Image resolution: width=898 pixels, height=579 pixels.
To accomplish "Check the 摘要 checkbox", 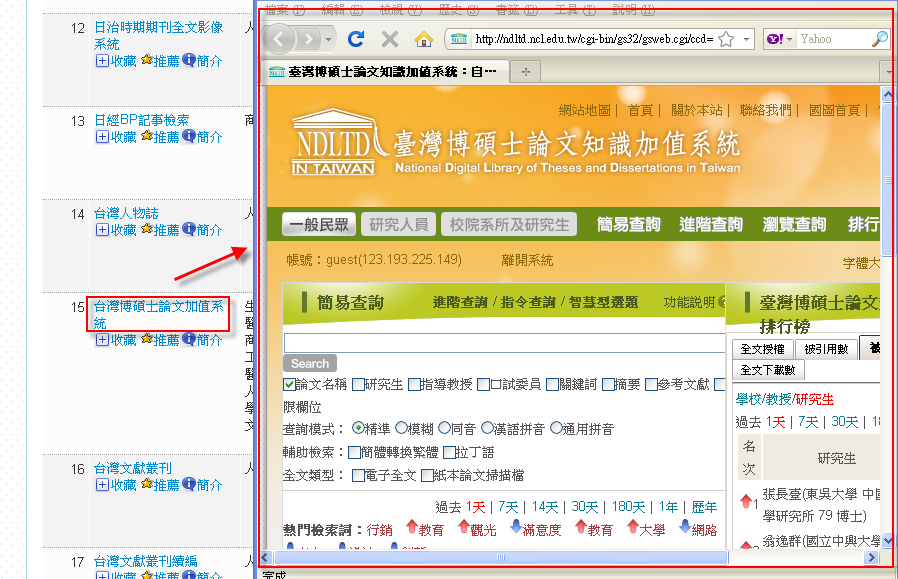I will click(608, 384).
